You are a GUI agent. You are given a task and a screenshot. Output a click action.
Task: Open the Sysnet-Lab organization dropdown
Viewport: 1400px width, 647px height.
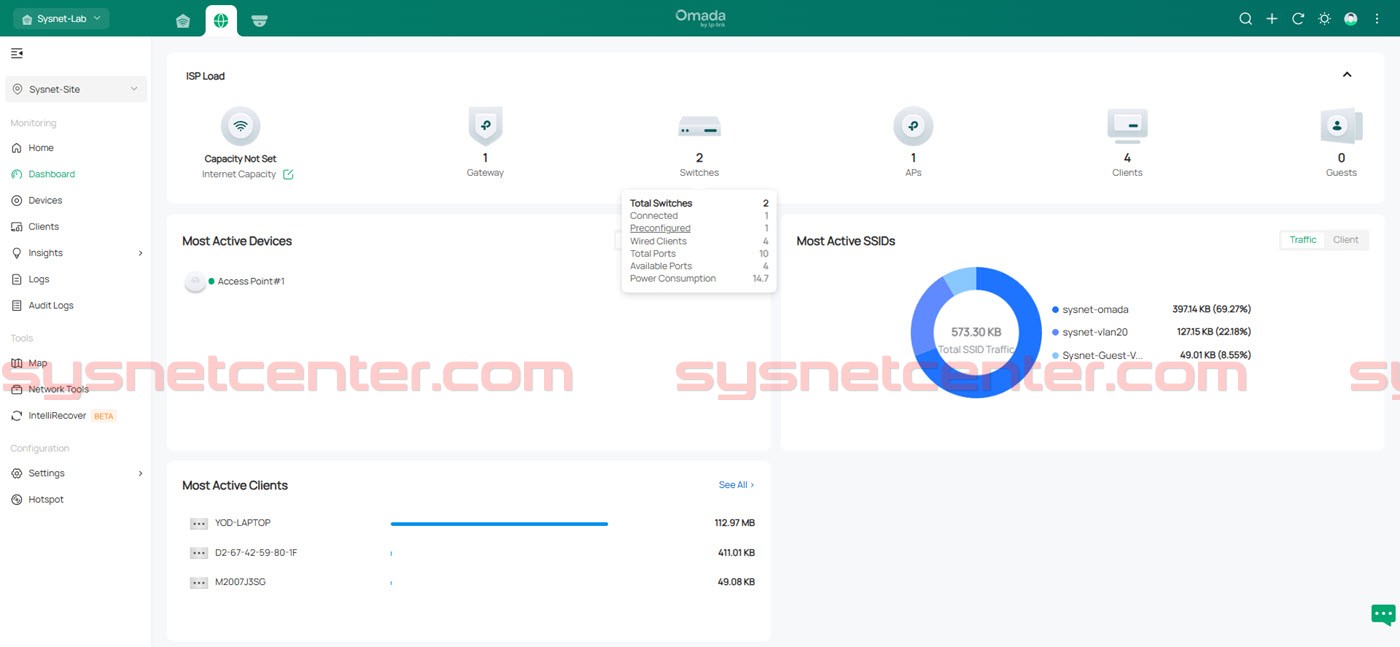(61, 19)
